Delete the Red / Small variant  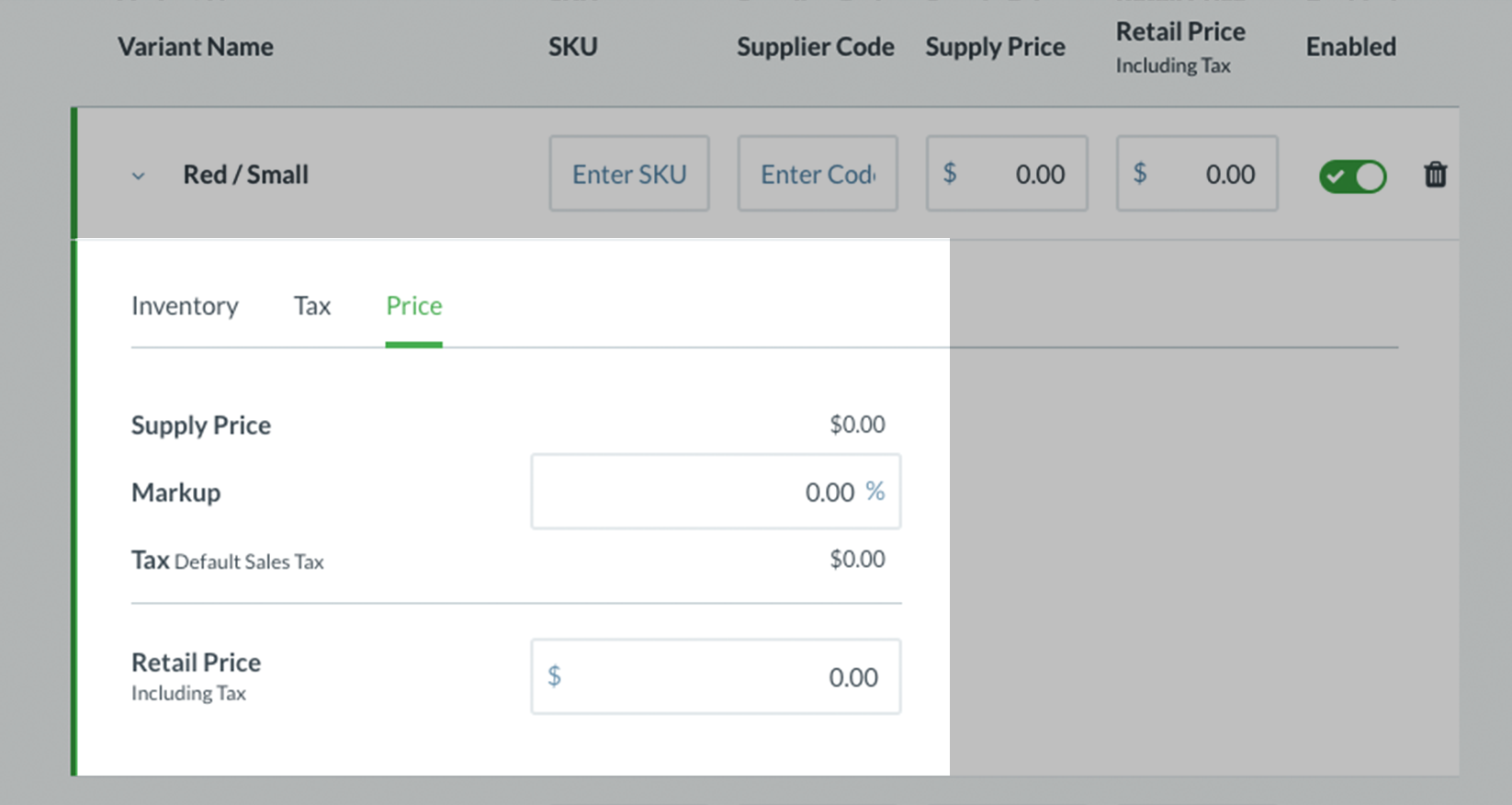point(1435,175)
